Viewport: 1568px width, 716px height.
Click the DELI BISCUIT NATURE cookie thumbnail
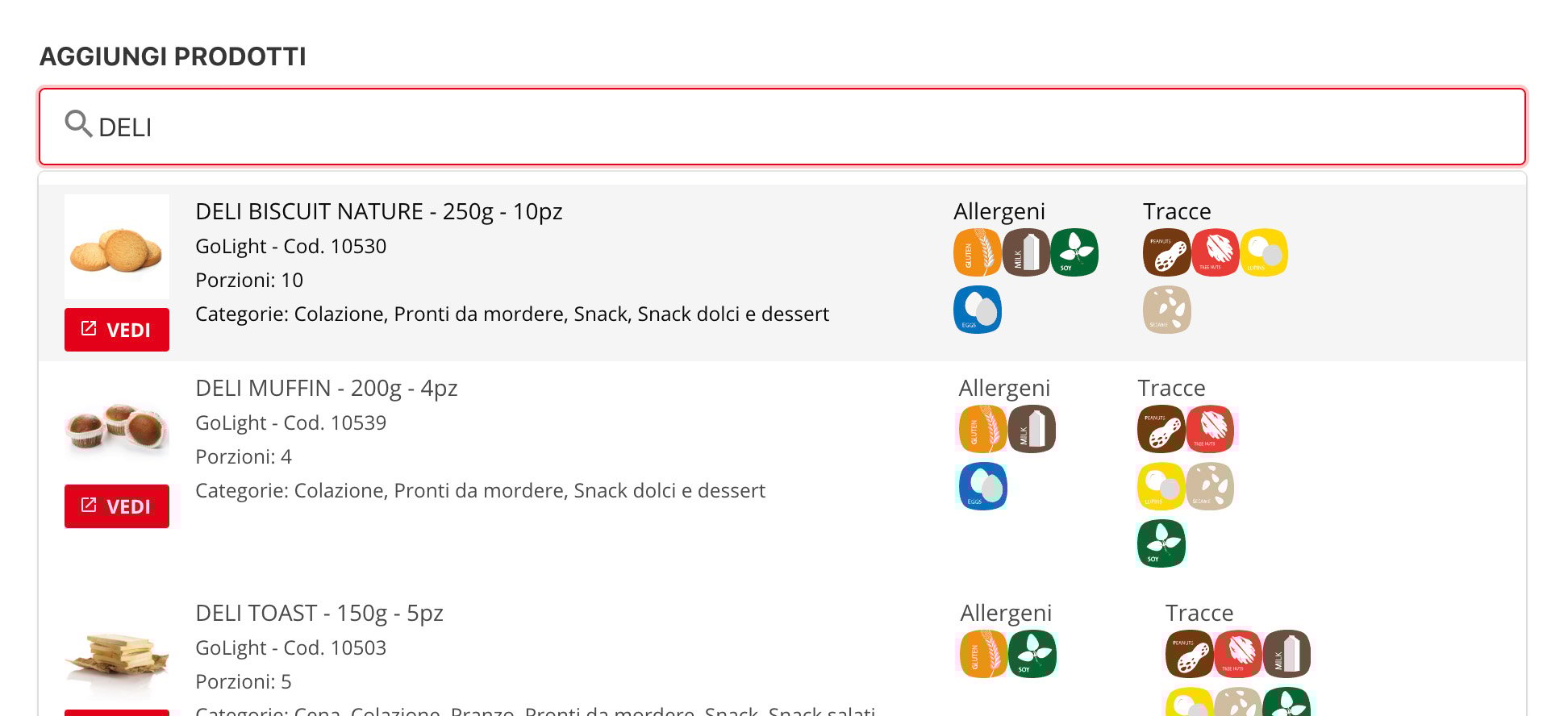(117, 247)
